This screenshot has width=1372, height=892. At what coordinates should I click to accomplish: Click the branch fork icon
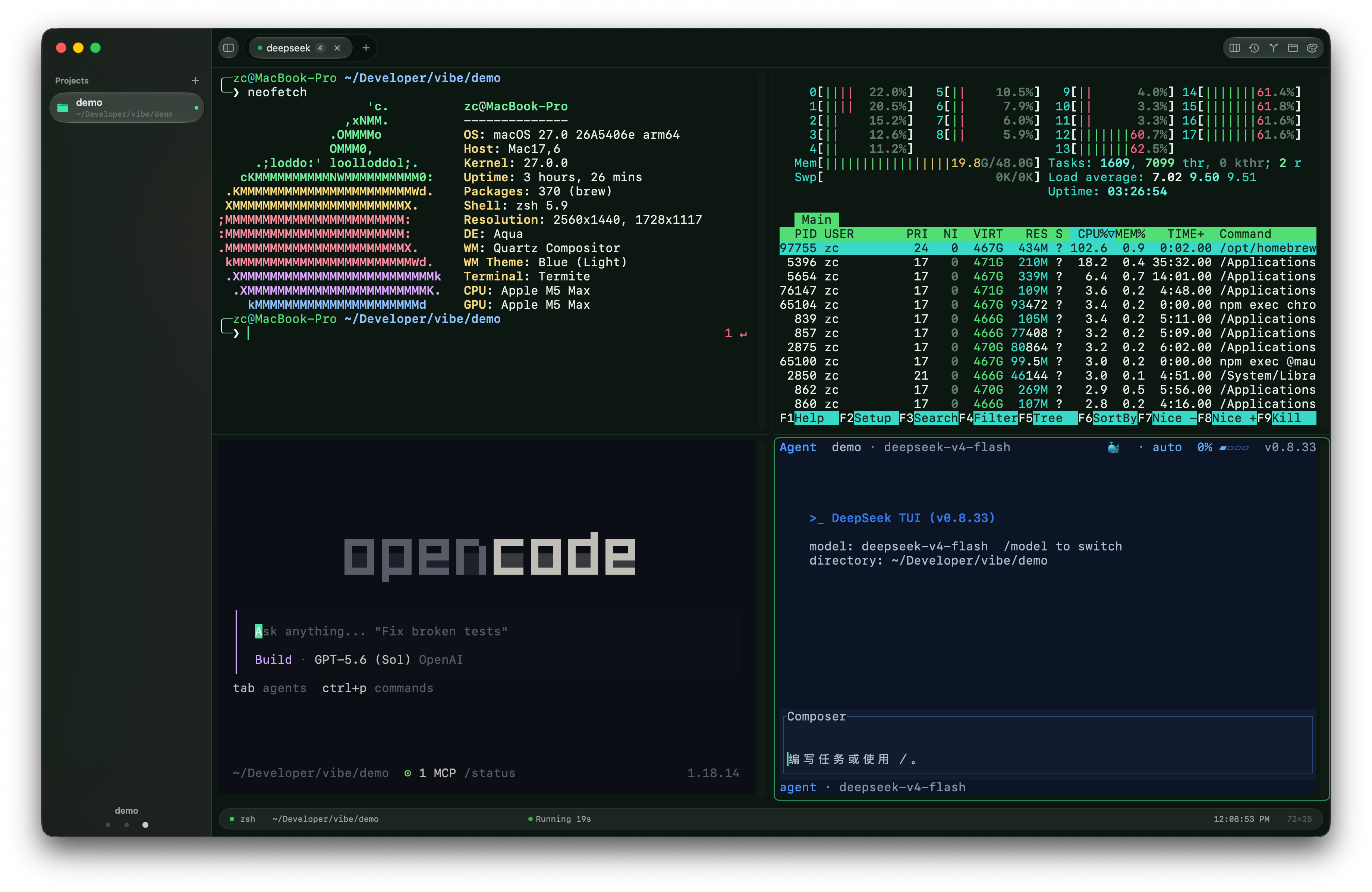click(x=1274, y=48)
